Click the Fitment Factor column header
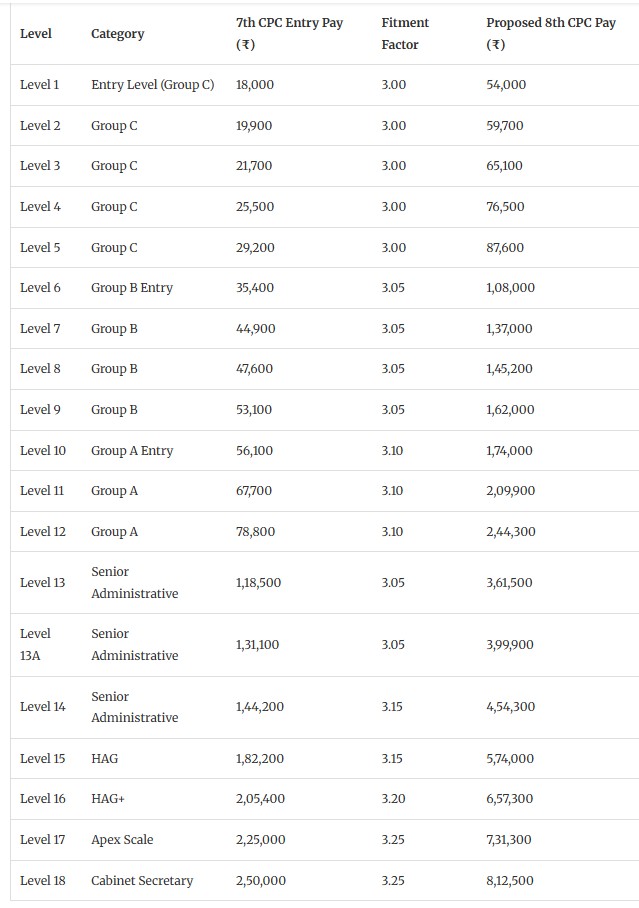Image resolution: width=639 pixels, height=908 pixels. point(404,34)
